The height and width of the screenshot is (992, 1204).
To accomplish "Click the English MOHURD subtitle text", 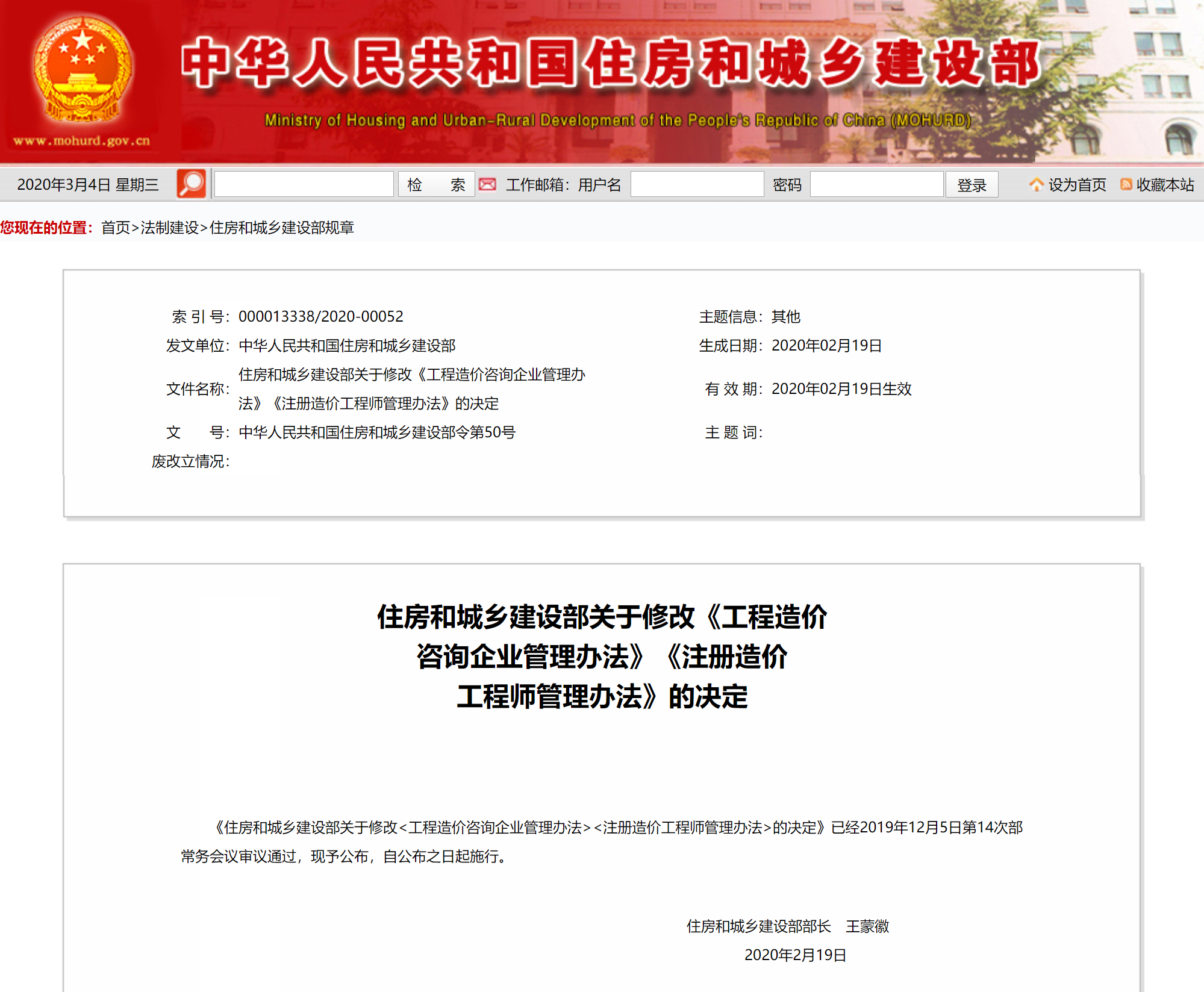I will (617, 120).
